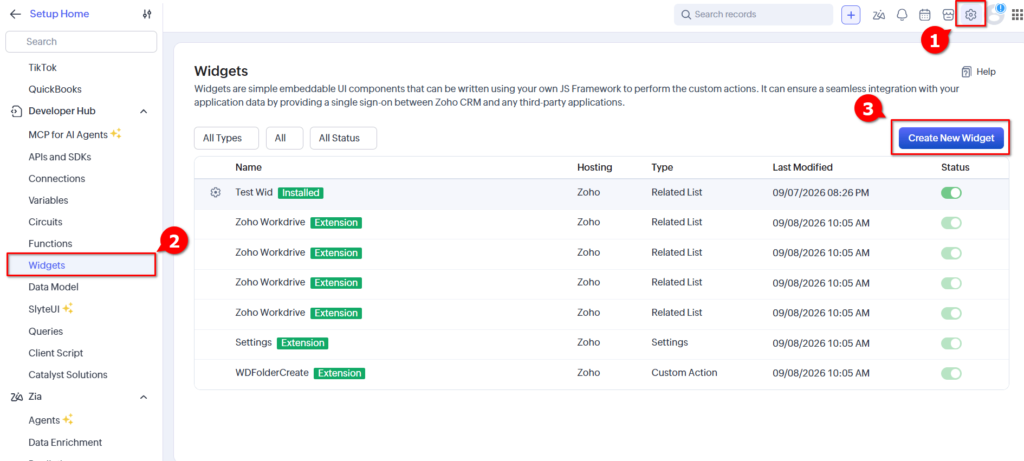
Task: Click the Installed badge on Test Wid
Action: 301,193
